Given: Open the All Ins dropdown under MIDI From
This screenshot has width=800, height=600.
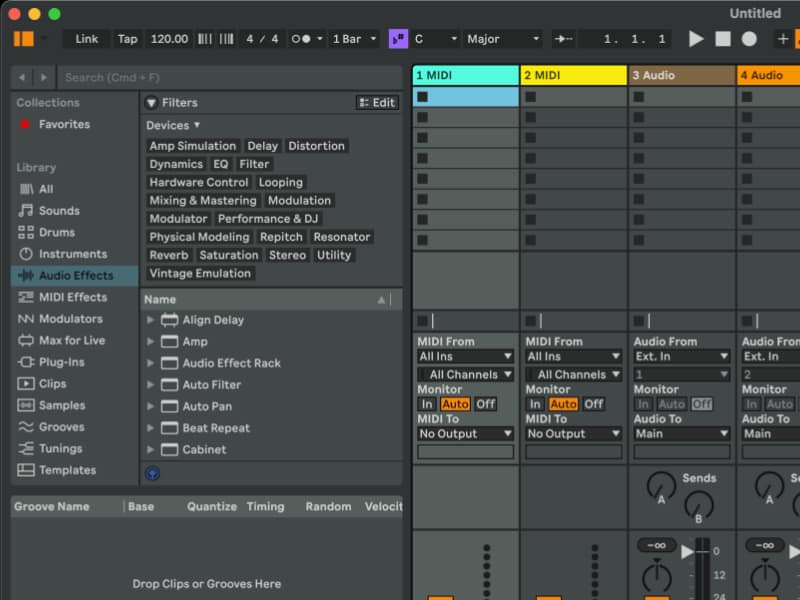Looking at the screenshot, I should click(465, 355).
